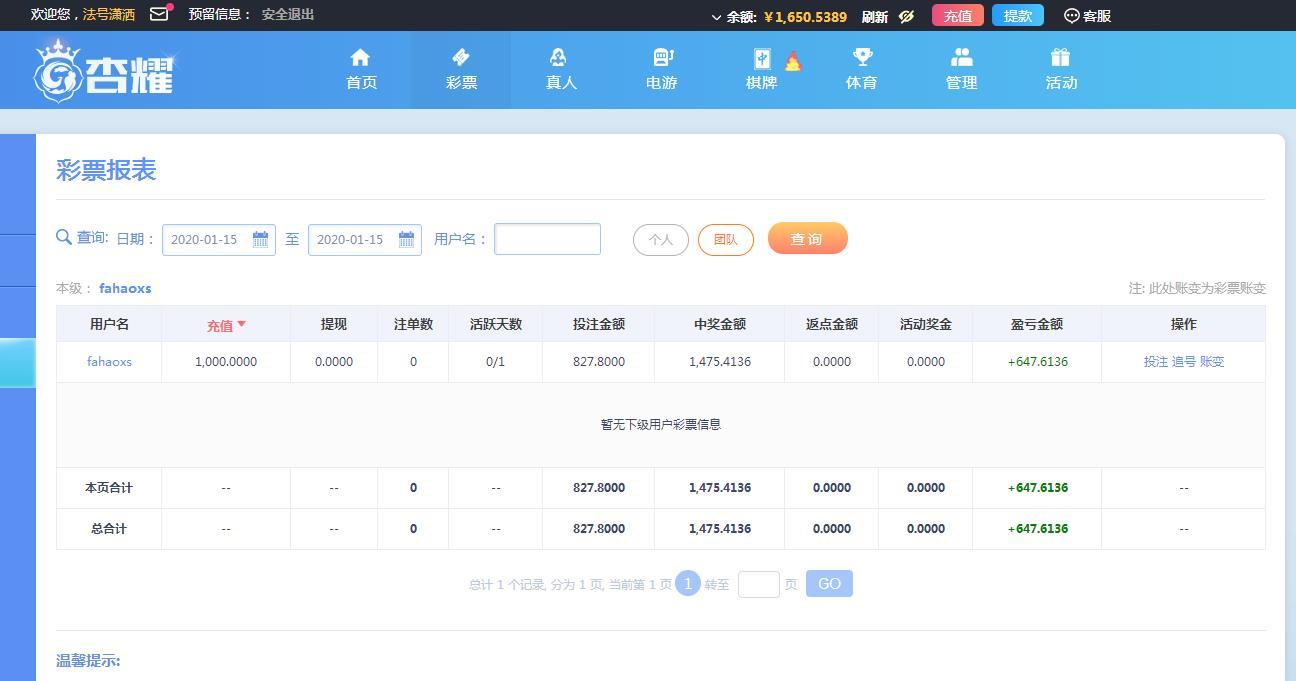Click the 用户名 username input field
The width and height of the screenshot is (1296, 681).
tap(547, 239)
